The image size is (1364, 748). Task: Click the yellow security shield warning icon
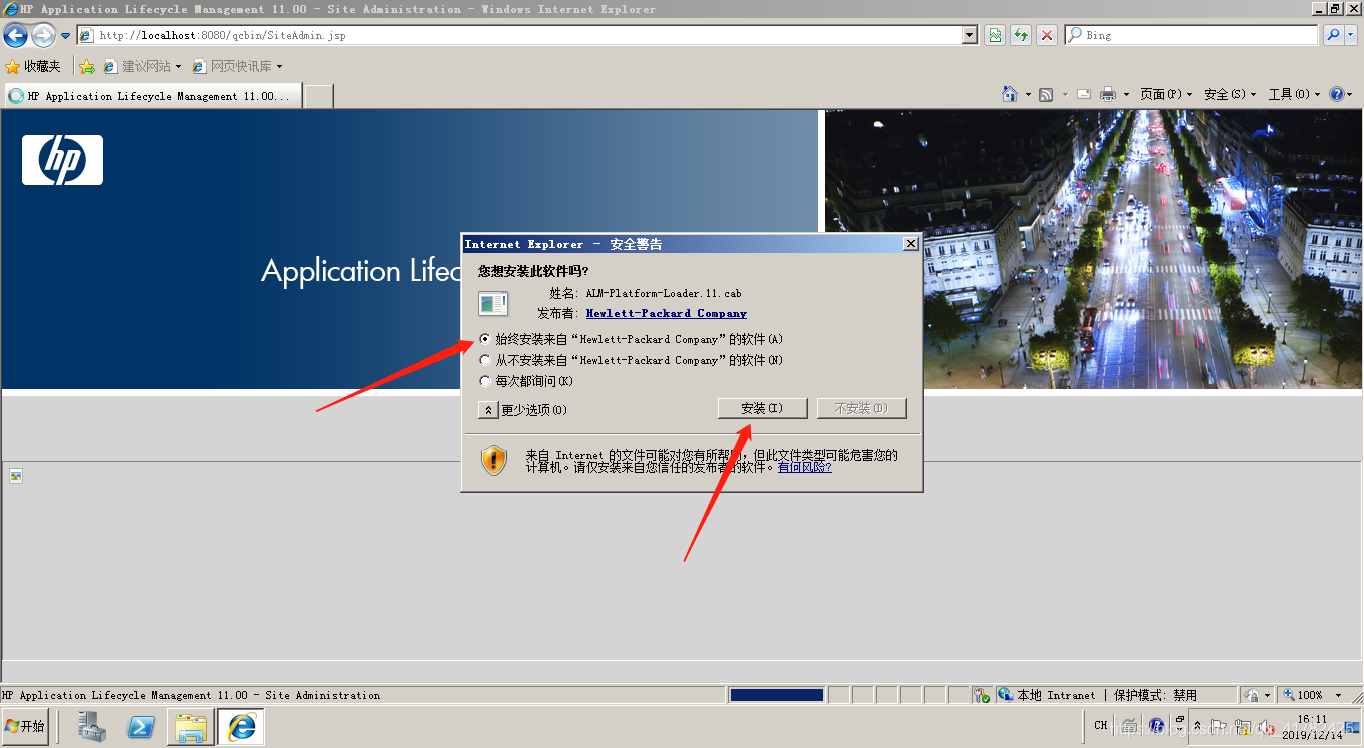pos(494,460)
